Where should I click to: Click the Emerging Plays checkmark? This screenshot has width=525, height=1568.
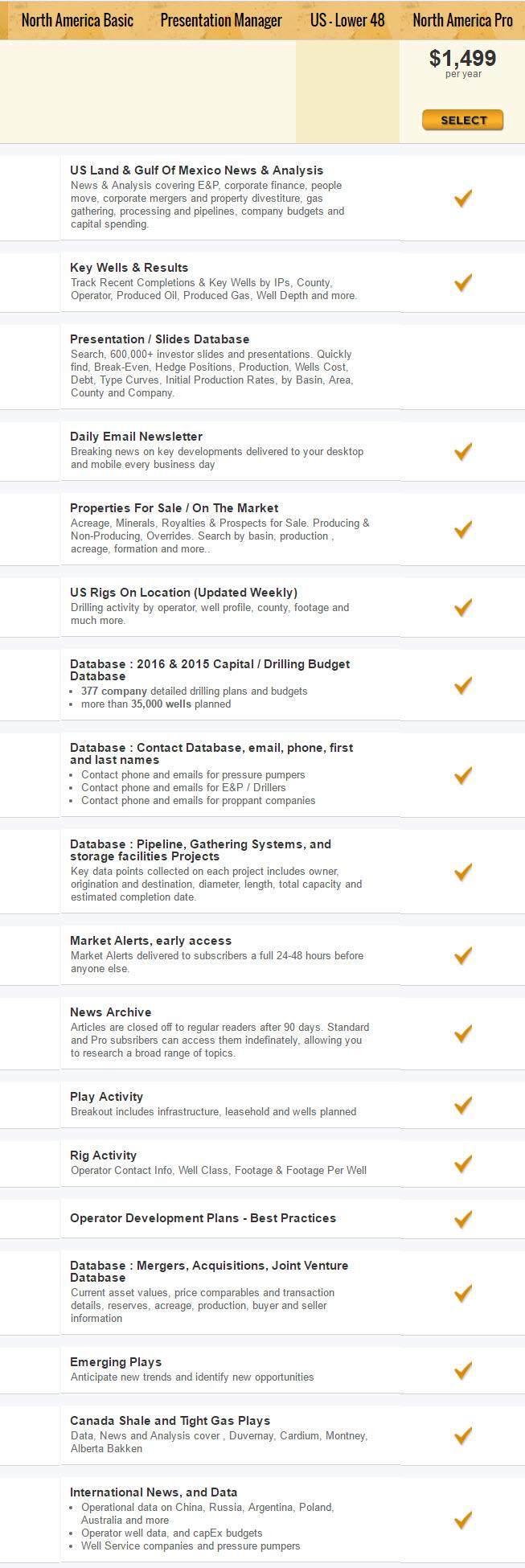[x=463, y=1369]
